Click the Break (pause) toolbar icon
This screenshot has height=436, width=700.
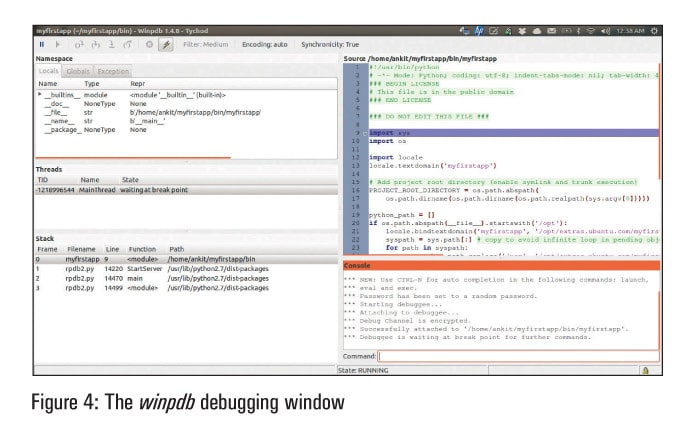coord(42,44)
